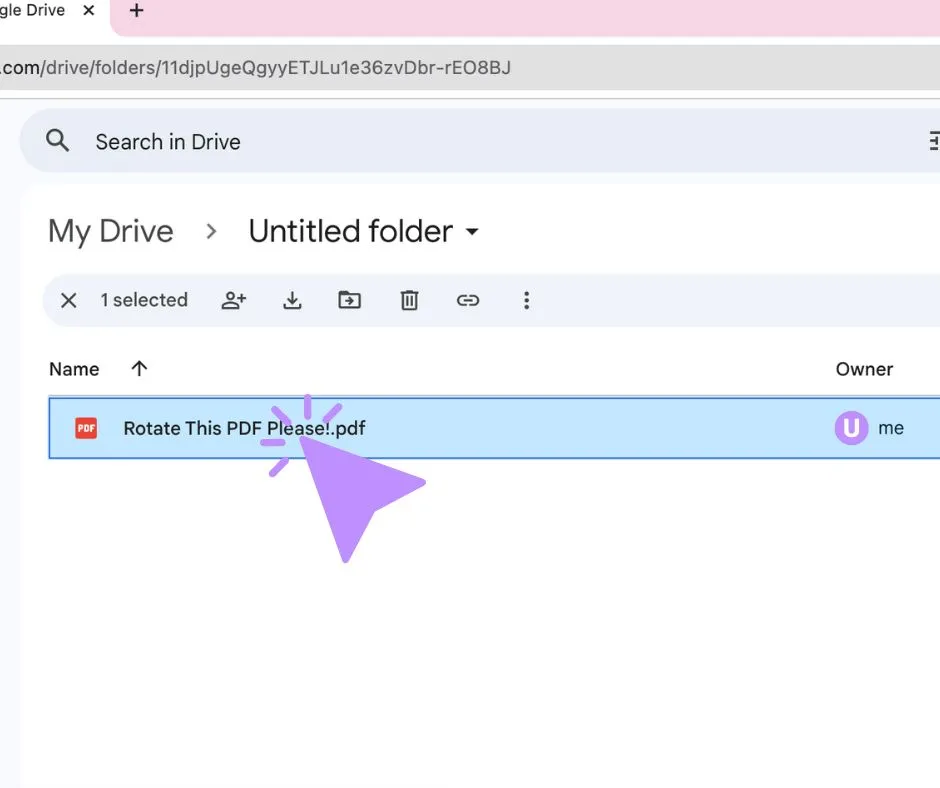Open the Share dialog for the selected PDF
This screenshot has width=940, height=788.
click(x=233, y=300)
